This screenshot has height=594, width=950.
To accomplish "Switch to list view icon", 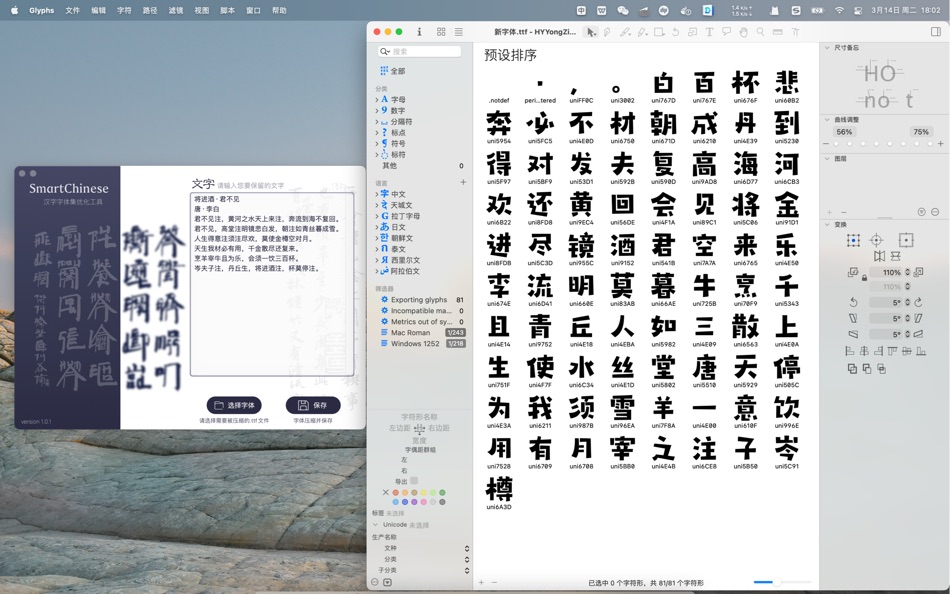I will pyautogui.click(x=459, y=32).
